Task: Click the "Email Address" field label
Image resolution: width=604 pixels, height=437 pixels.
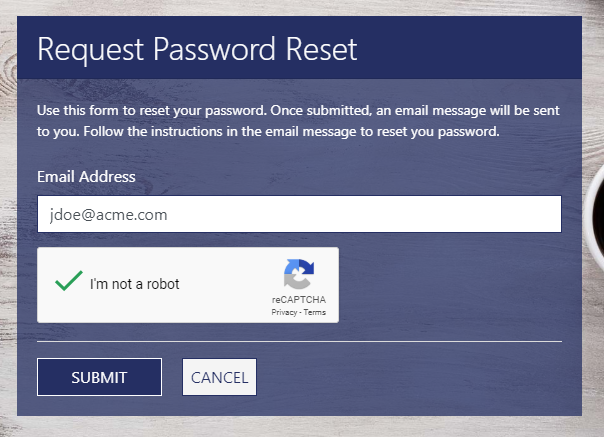Action: tap(86, 177)
